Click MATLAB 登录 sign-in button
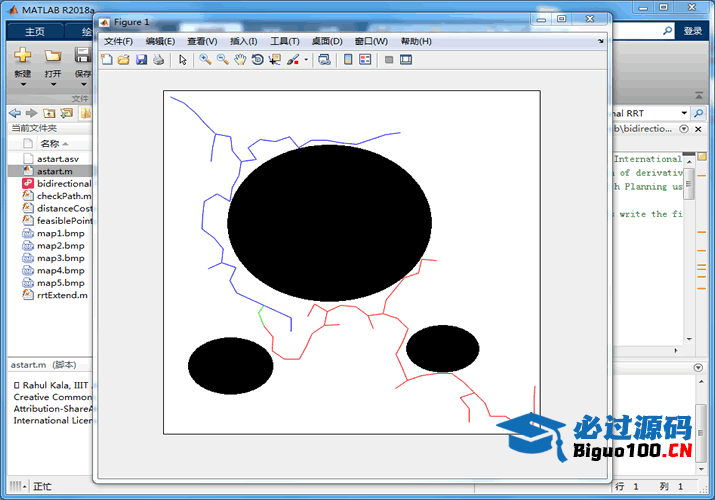The image size is (715, 500). click(x=692, y=31)
